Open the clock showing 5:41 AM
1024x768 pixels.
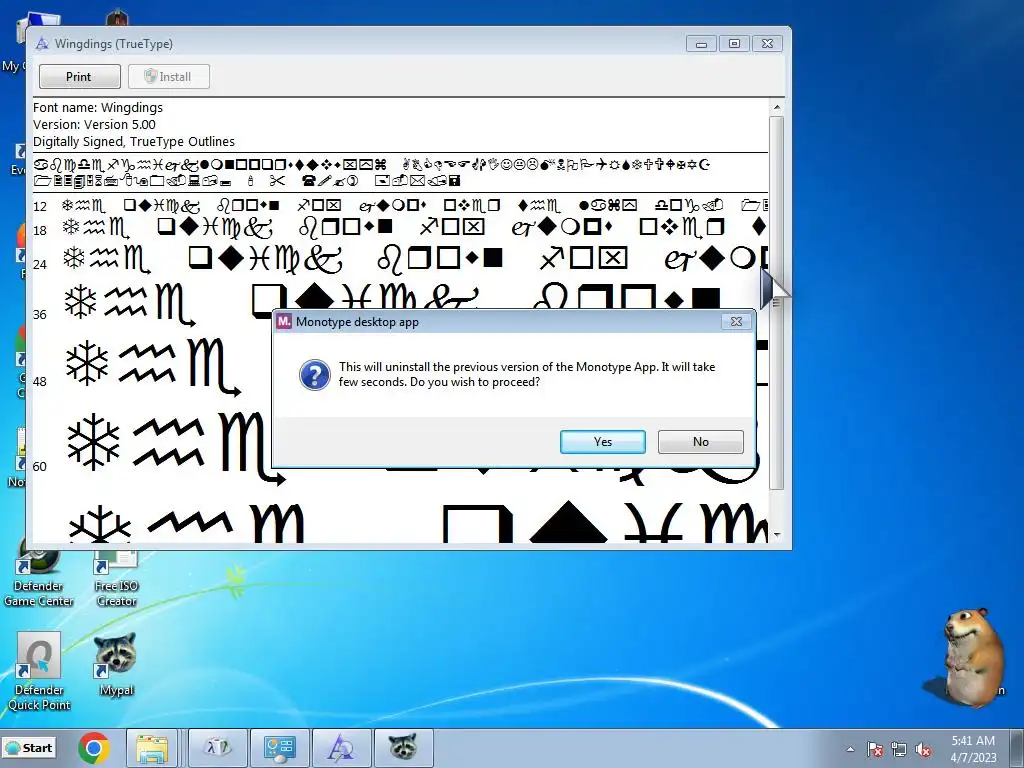coord(973,749)
